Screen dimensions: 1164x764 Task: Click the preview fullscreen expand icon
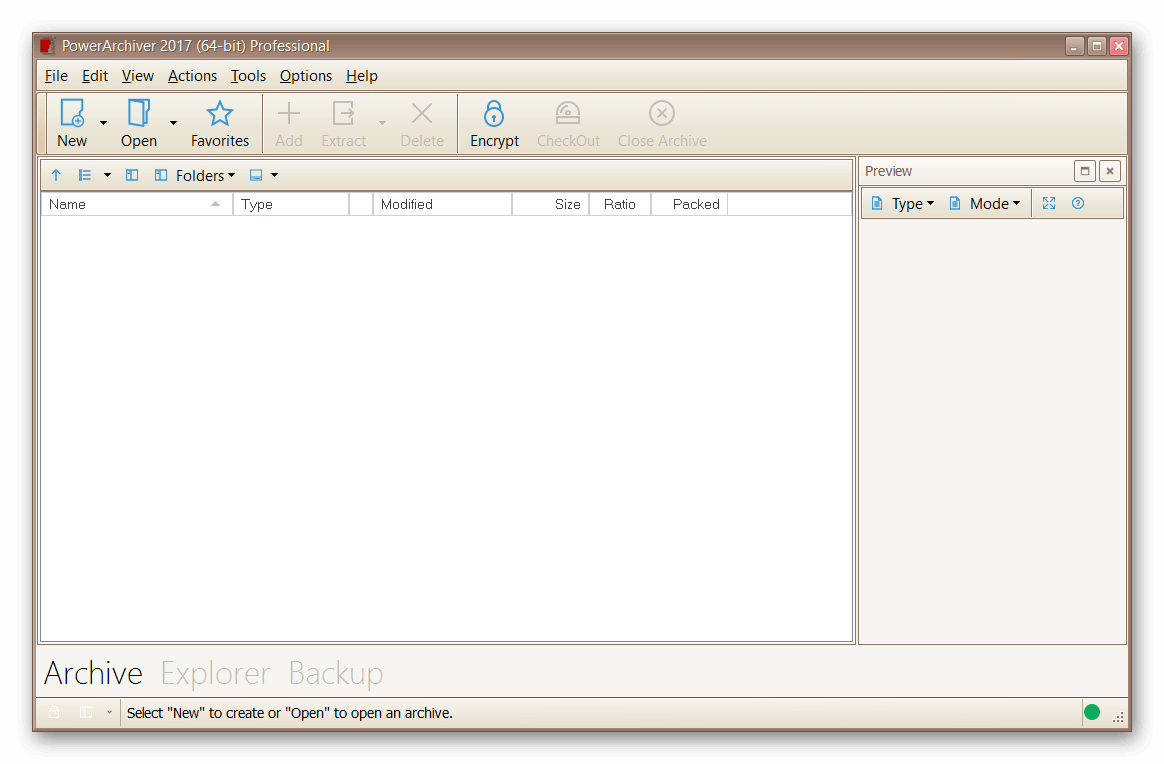(1049, 203)
